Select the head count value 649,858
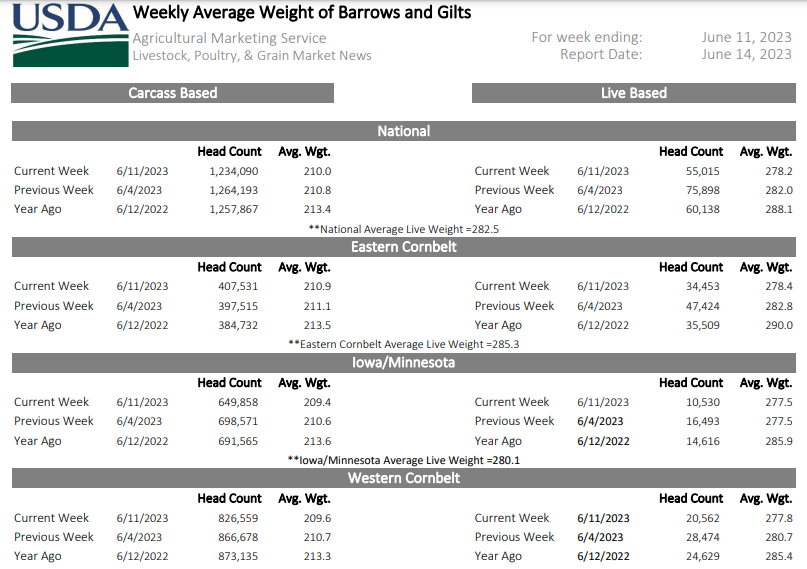The width and height of the screenshot is (807, 569). pos(238,402)
